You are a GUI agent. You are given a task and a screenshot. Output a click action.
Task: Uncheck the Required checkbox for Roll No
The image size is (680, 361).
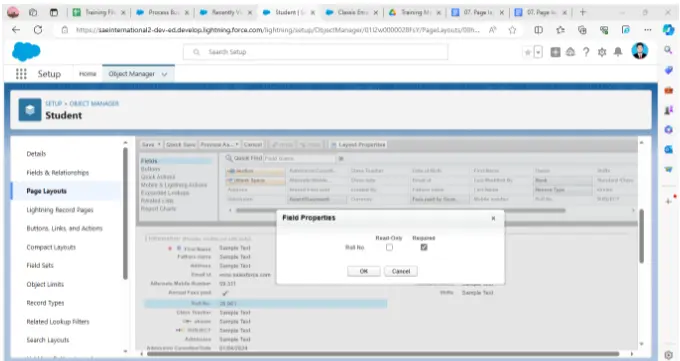[x=424, y=247]
